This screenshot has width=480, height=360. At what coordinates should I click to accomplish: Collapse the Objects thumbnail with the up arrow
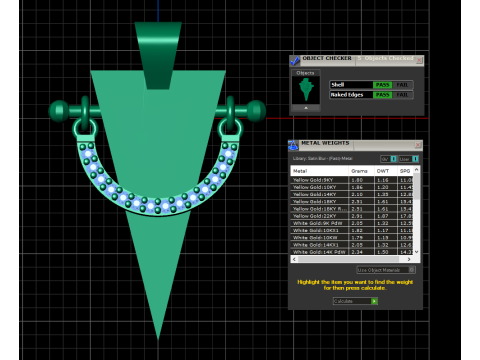coord(306,108)
